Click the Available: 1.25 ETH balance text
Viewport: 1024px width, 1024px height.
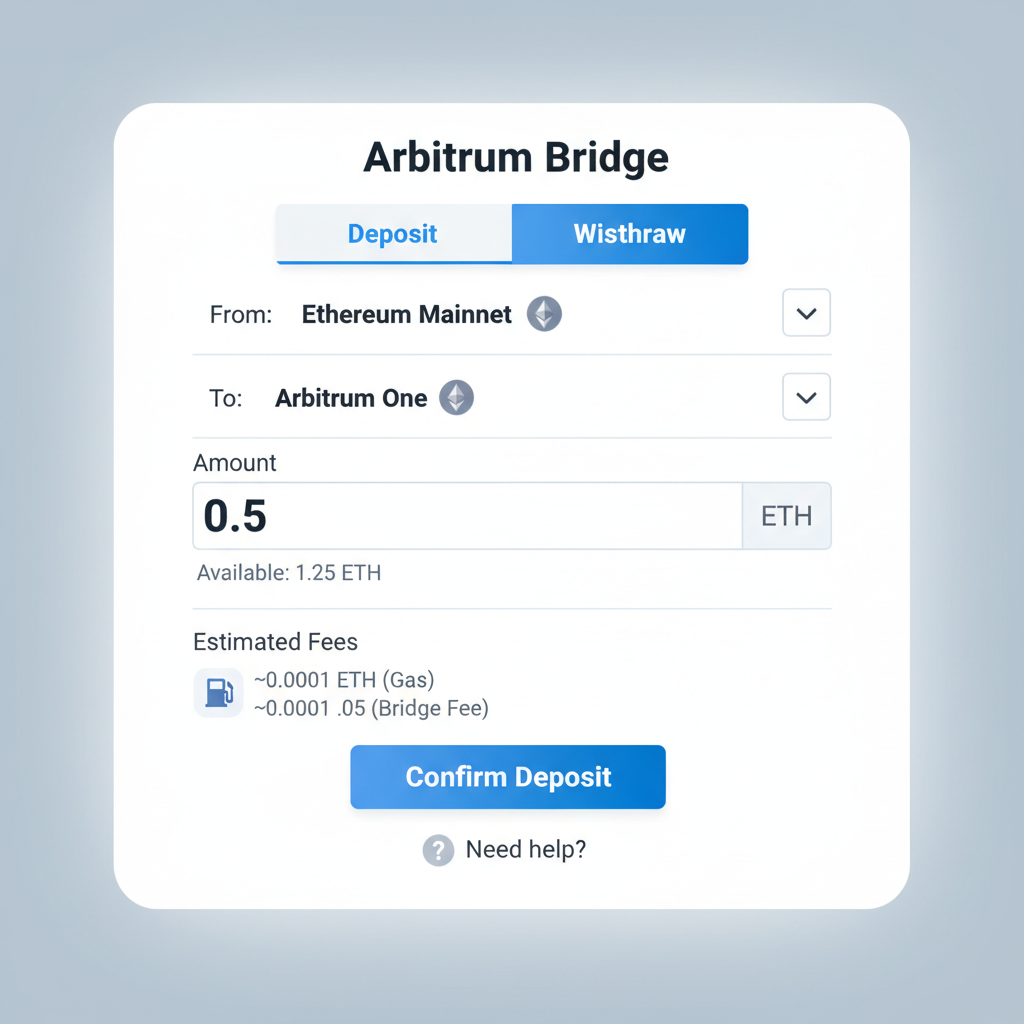[x=288, y=572]
